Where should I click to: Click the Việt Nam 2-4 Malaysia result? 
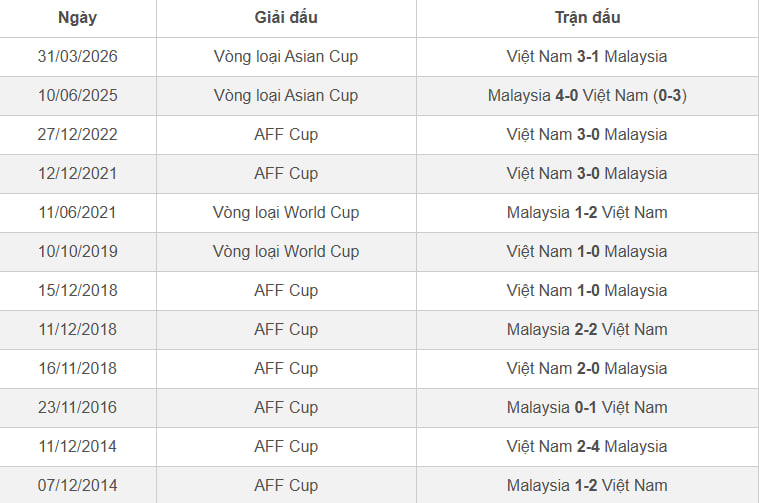pos(587,446)
